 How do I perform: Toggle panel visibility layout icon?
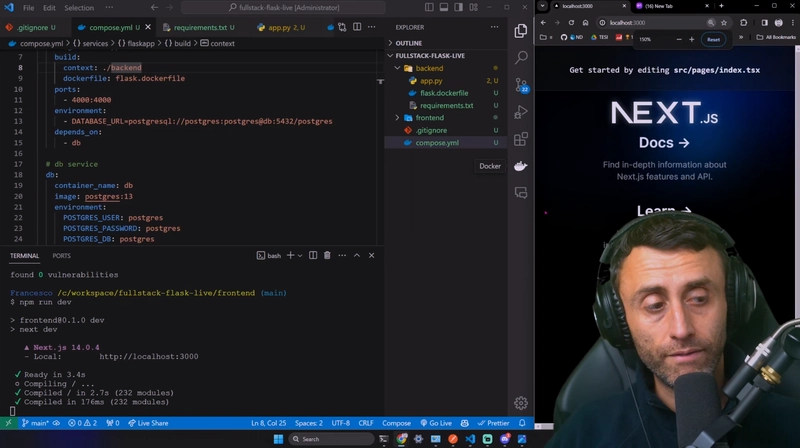[444, 7]
